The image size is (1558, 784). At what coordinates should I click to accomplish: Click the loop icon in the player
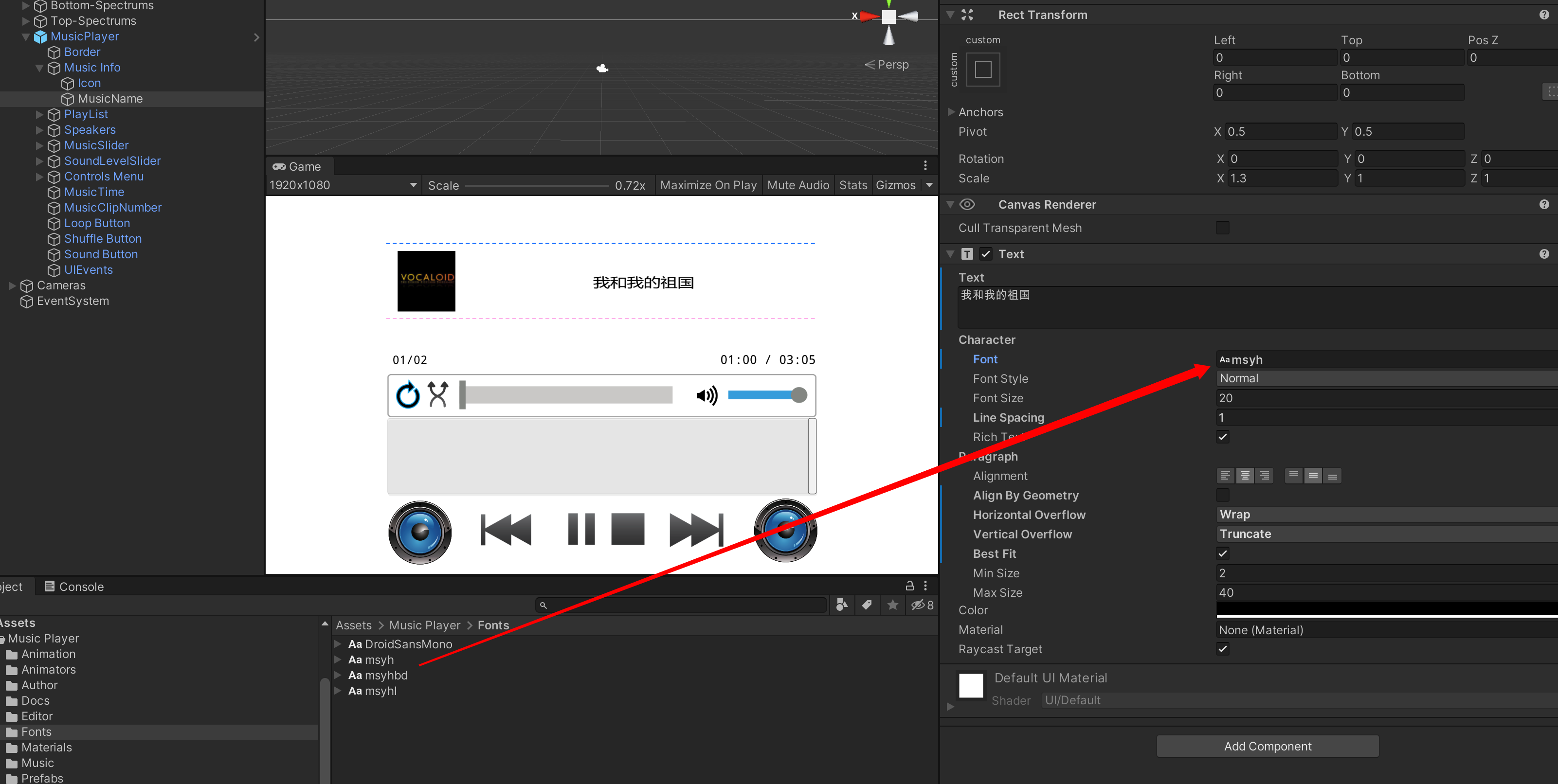pyautogui.click(x=408, y=395)
